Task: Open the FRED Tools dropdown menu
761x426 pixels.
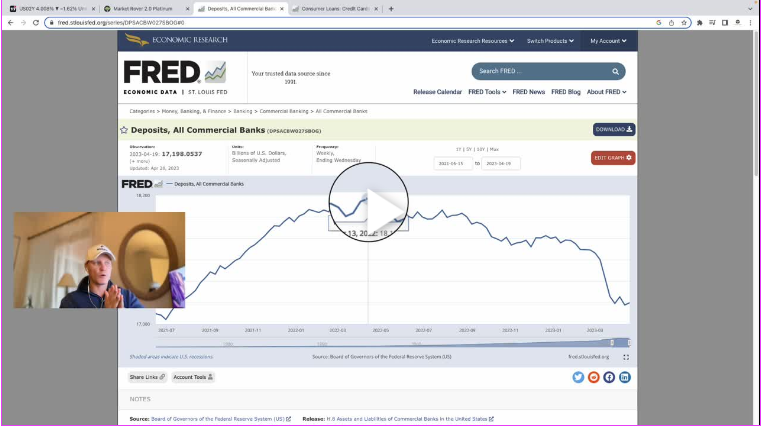Action: 487,92
